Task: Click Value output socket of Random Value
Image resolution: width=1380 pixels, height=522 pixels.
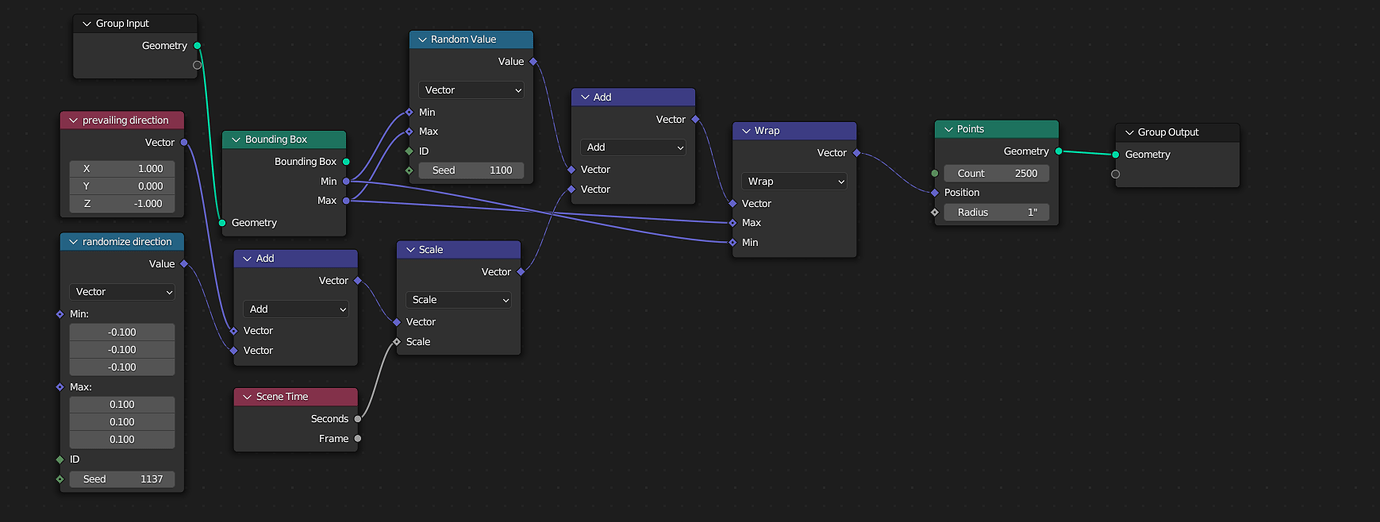Action: pyautogui.click(x=533, y=61)
